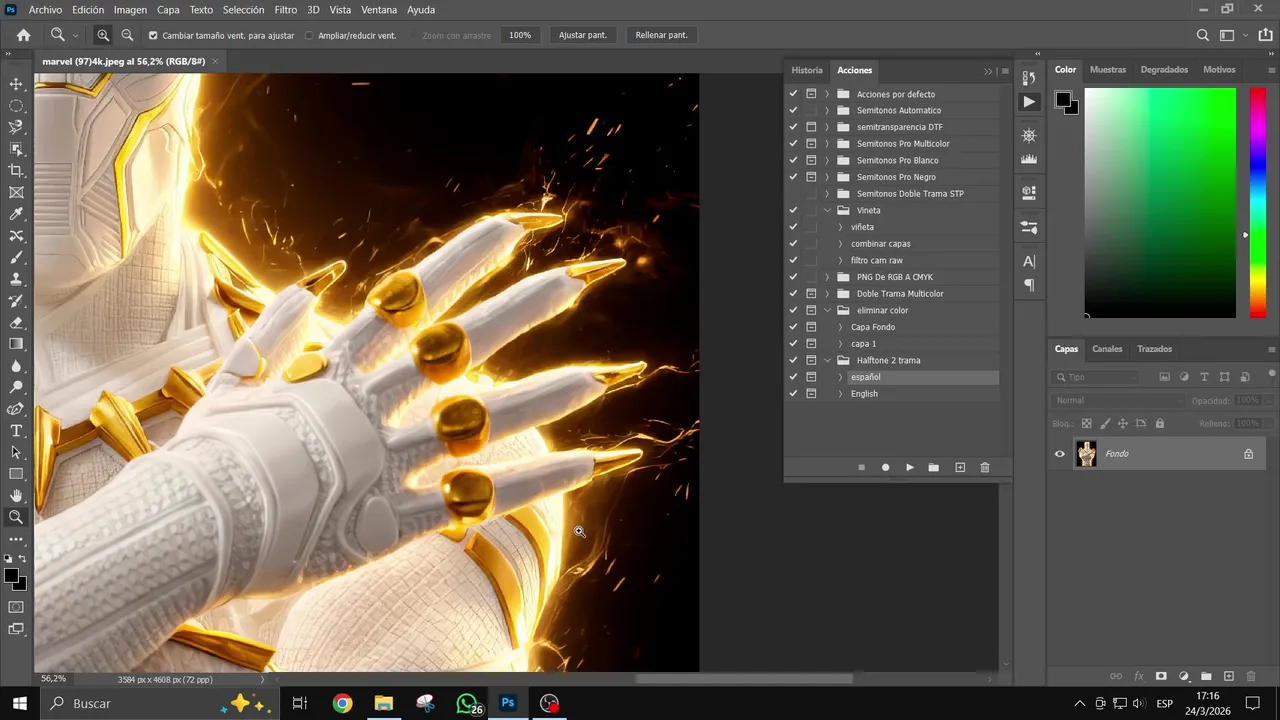The width and height of the screenshot is (1280, 720).
Task: Collapse the Vineta action set
Action: (827, 211)
